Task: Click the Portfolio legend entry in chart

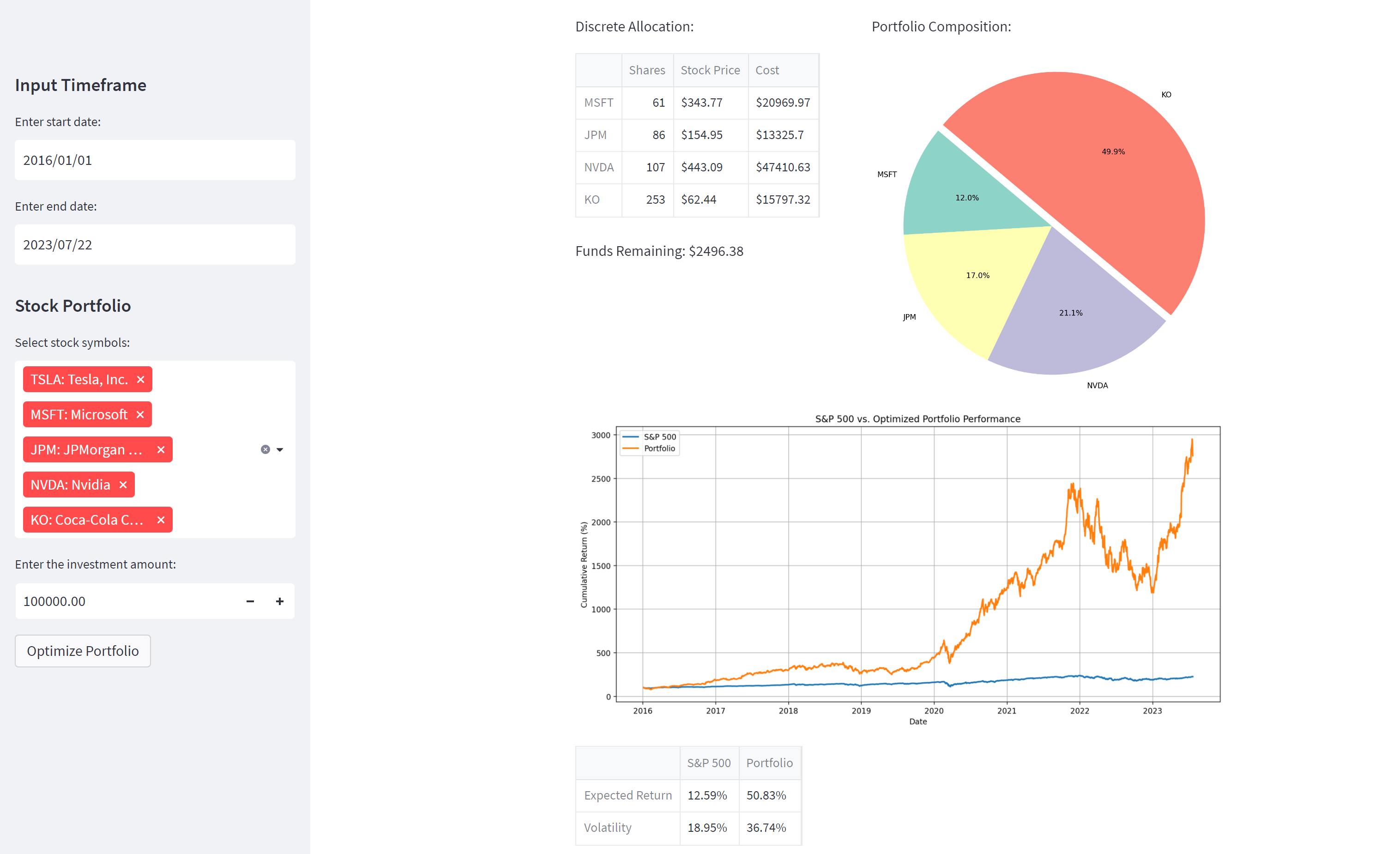Action: pyautogui.click(x=649, y=449)
